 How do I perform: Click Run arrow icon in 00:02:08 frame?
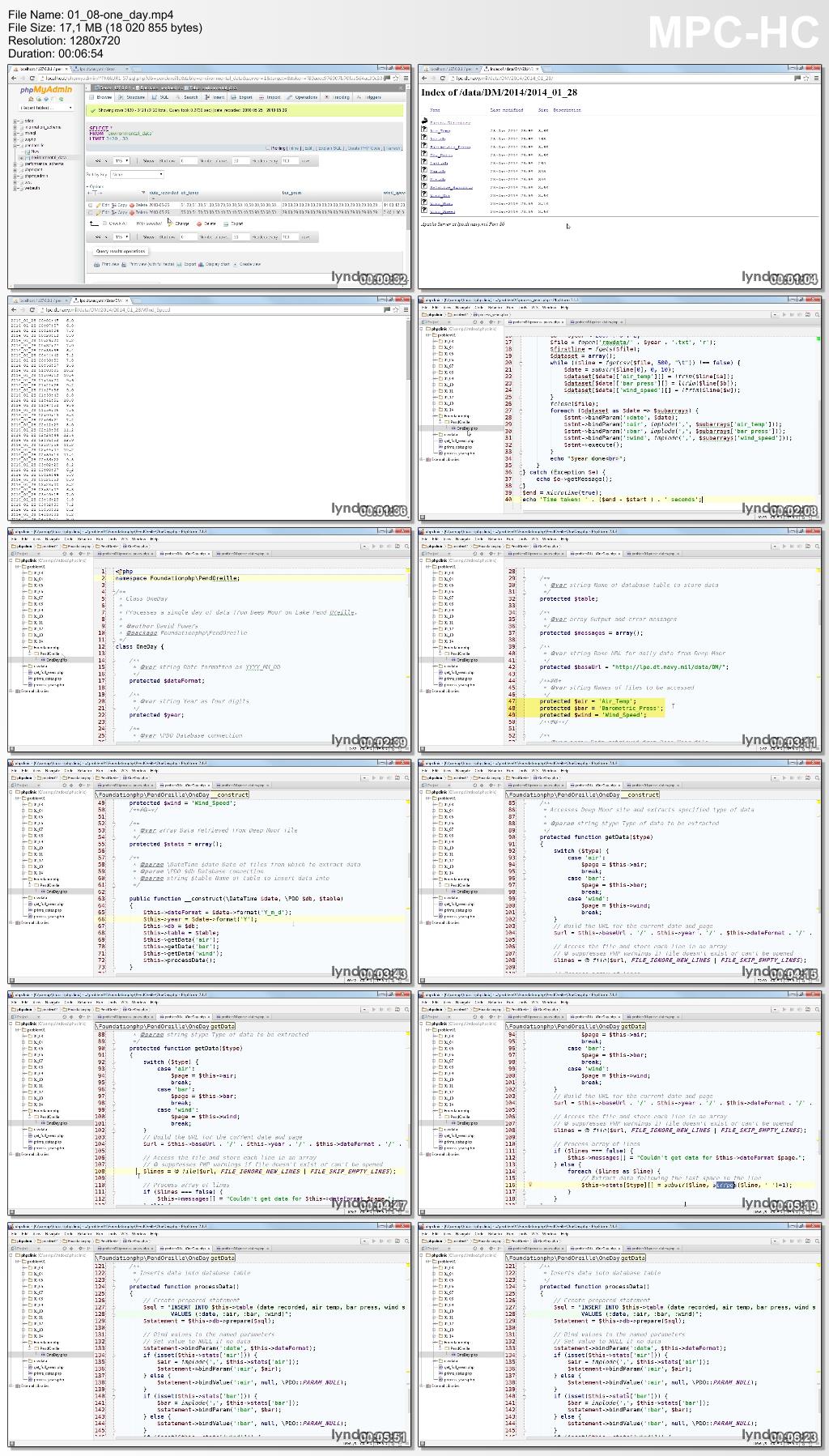pyautogui.click(x=784, y=314)
